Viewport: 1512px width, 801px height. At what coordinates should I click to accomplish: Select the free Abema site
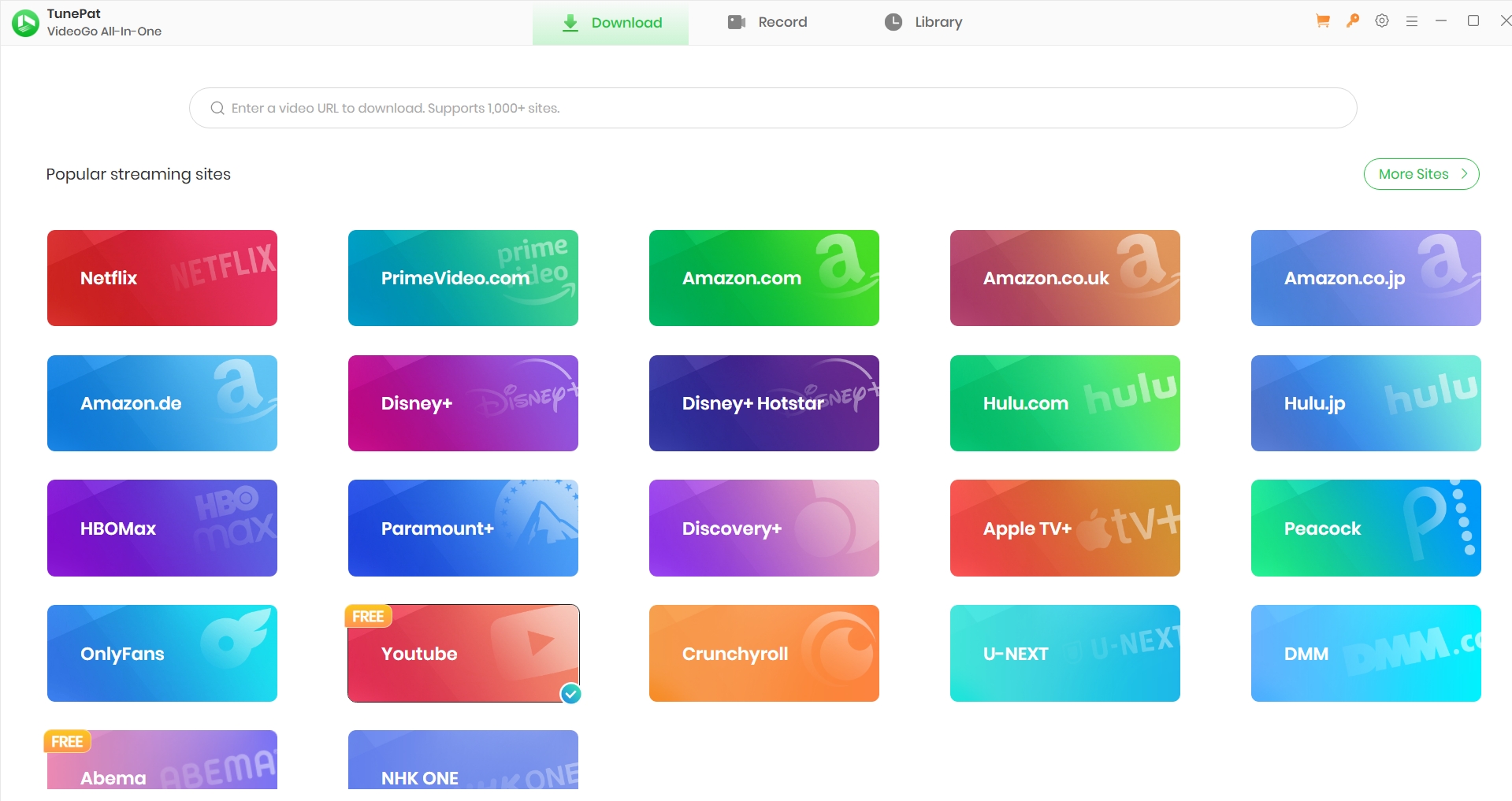pos(162,768)
